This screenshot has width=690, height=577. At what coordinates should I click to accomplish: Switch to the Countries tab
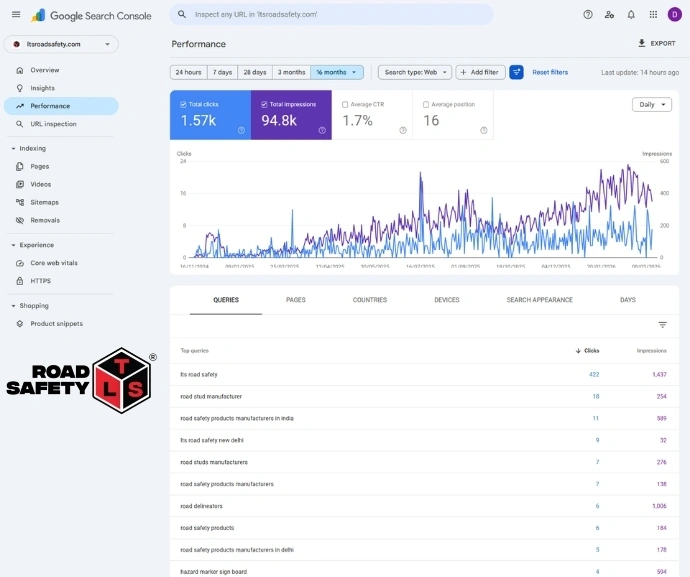click(370, 300)
